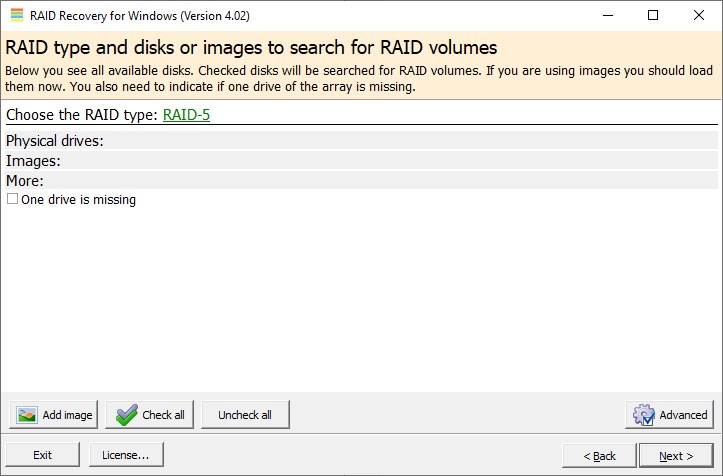
Task: Click the Exit button
Action: click(x=42, y=455)
